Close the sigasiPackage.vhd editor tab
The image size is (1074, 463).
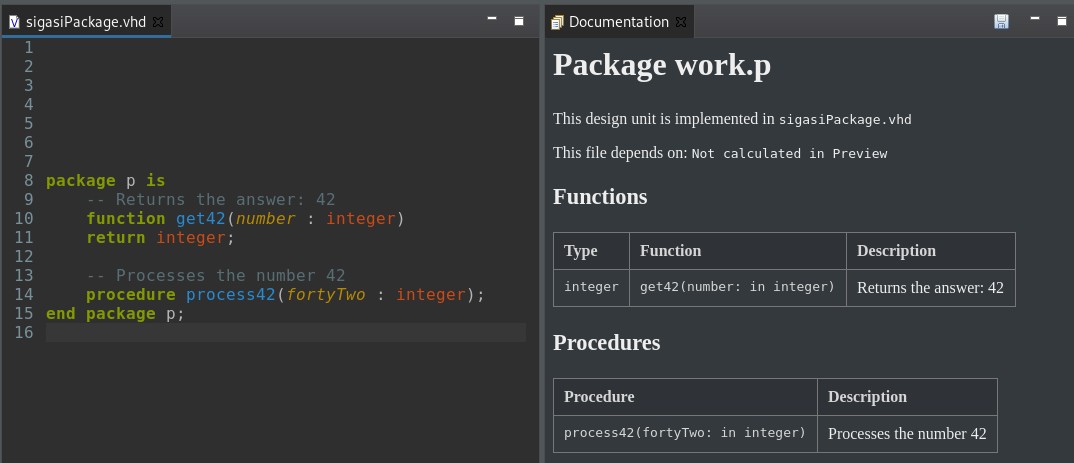[x=158, y=22]
